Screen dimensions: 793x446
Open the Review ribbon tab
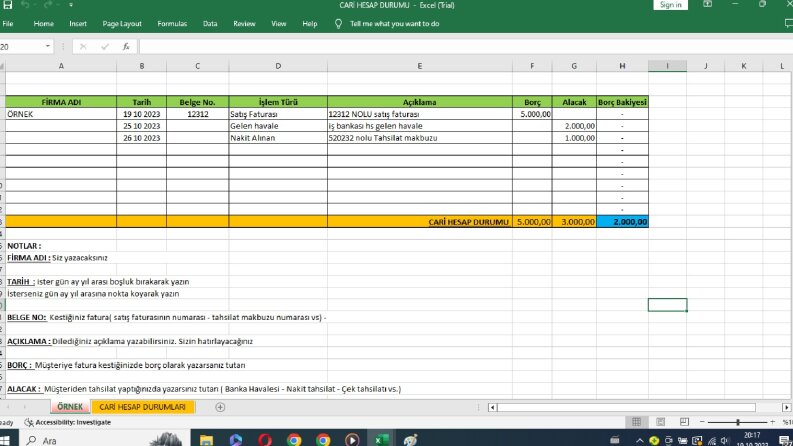coord(244,24)
